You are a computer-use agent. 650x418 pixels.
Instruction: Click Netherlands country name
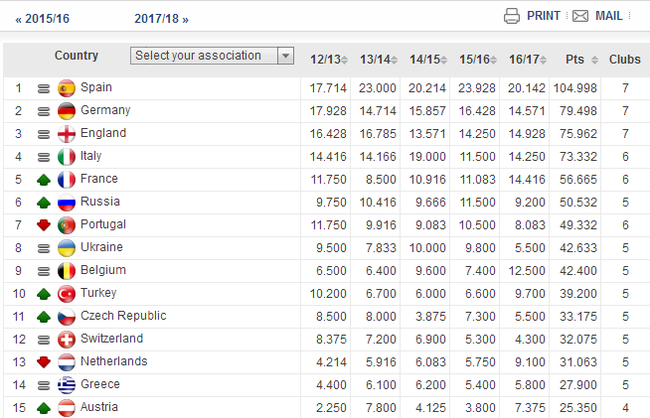(114, 361)
